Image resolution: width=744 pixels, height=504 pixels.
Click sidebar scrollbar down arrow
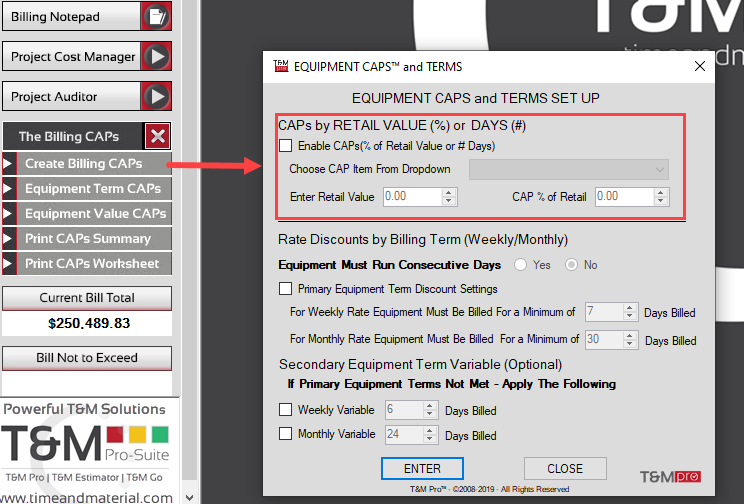point(189,498)
